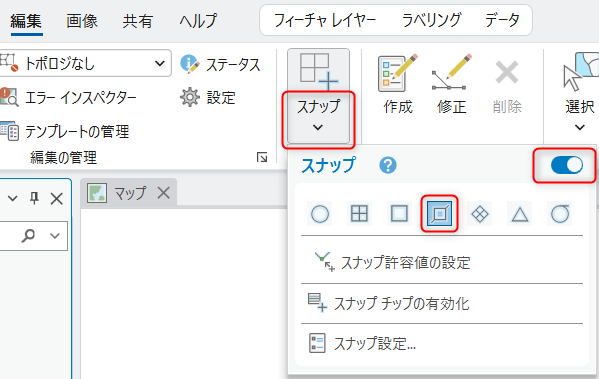Toggle the vertex snap square button

(400, 214)
